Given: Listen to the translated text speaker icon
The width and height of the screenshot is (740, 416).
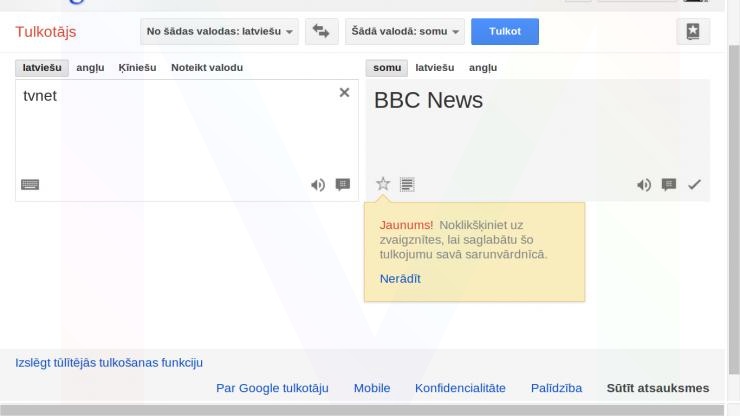Looking at the screenshot, I should pos(644,184).
